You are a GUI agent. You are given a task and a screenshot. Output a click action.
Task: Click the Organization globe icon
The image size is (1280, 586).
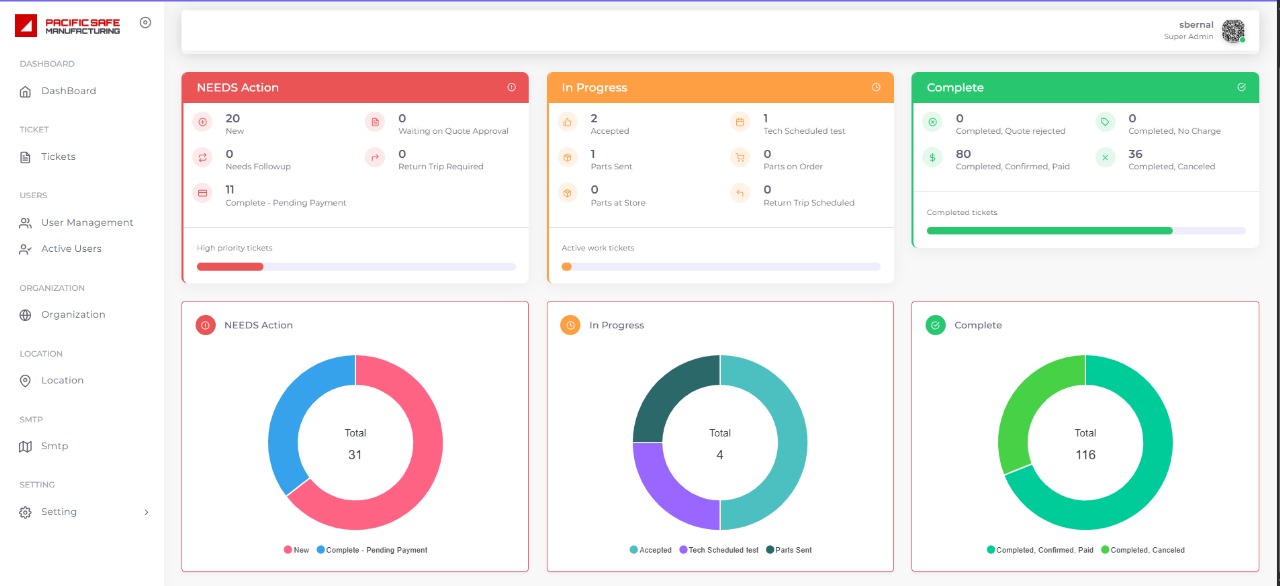tap(26, 315)
